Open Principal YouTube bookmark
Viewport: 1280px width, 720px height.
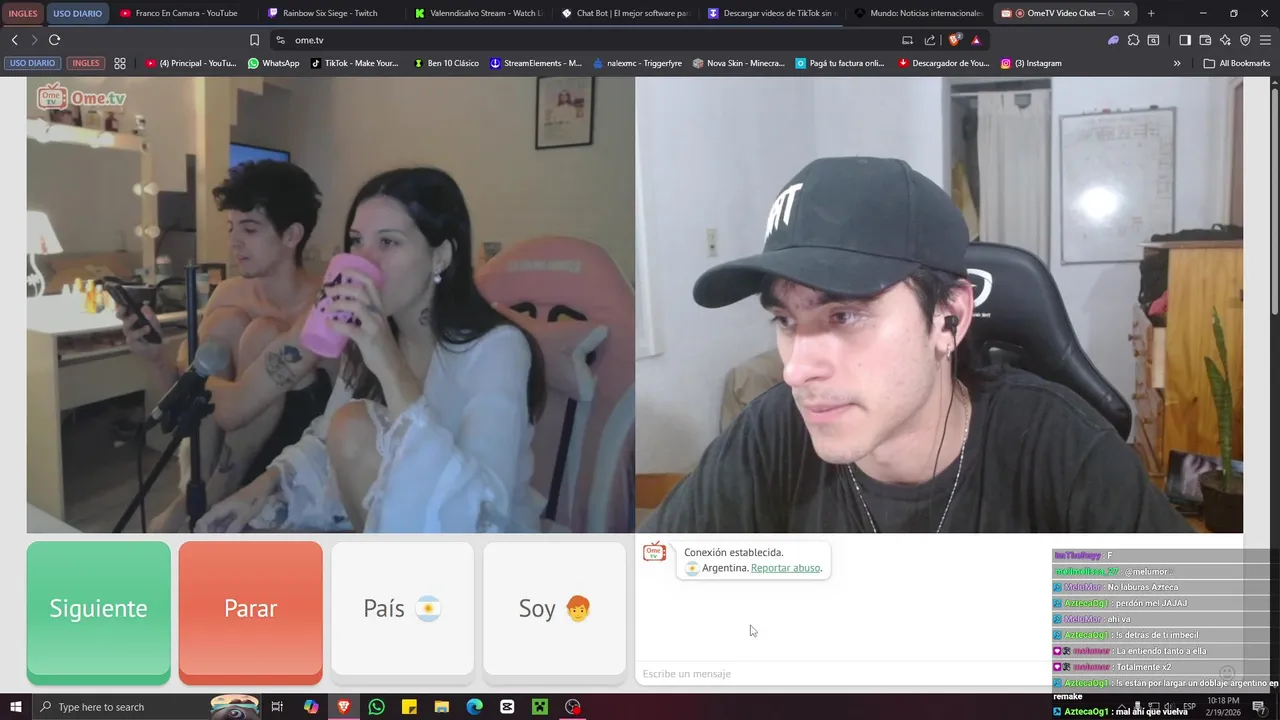[191, 63]
